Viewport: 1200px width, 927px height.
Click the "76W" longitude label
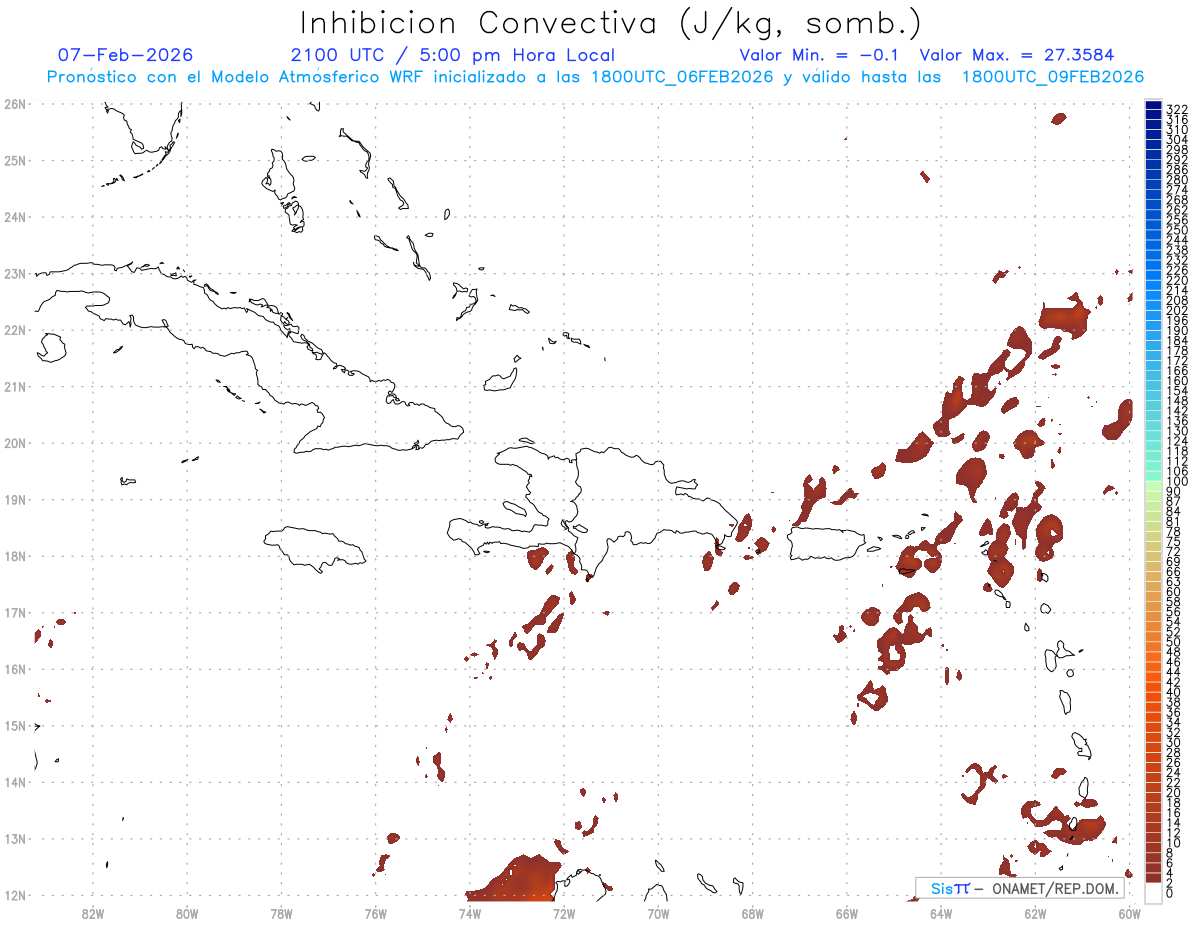tap(376, 912)
